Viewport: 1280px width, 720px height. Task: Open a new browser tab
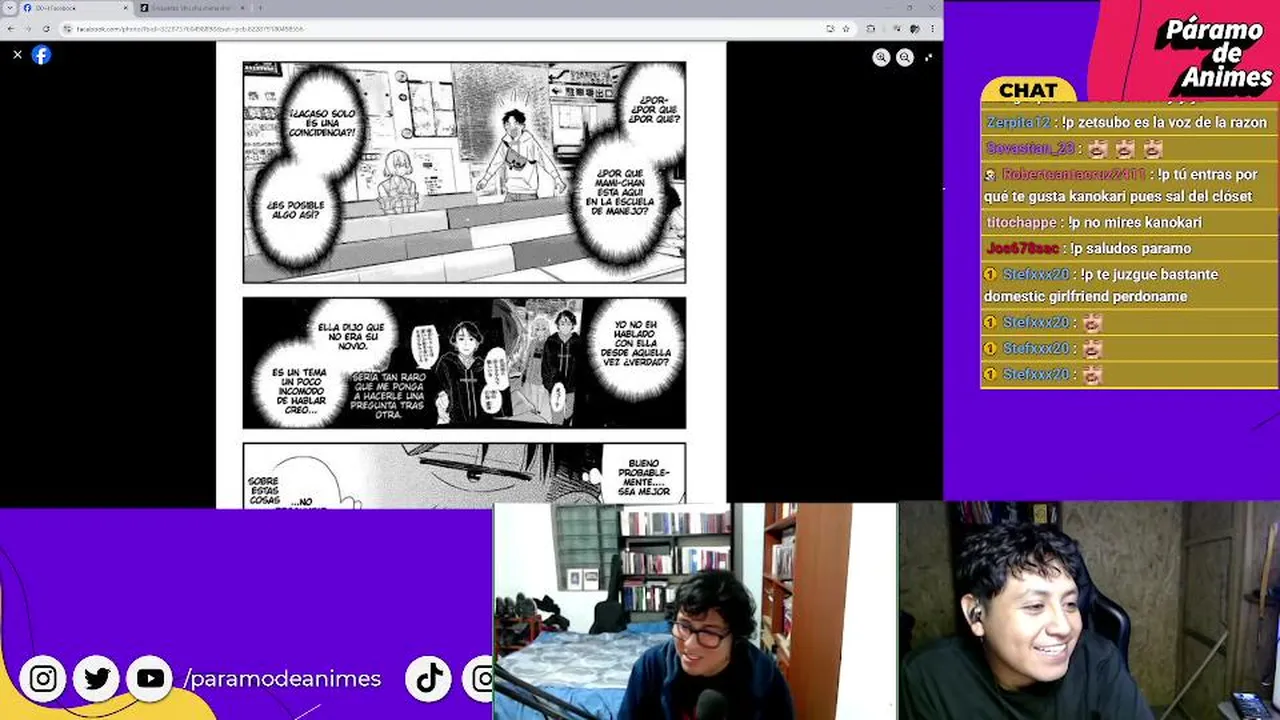[261, 8]
